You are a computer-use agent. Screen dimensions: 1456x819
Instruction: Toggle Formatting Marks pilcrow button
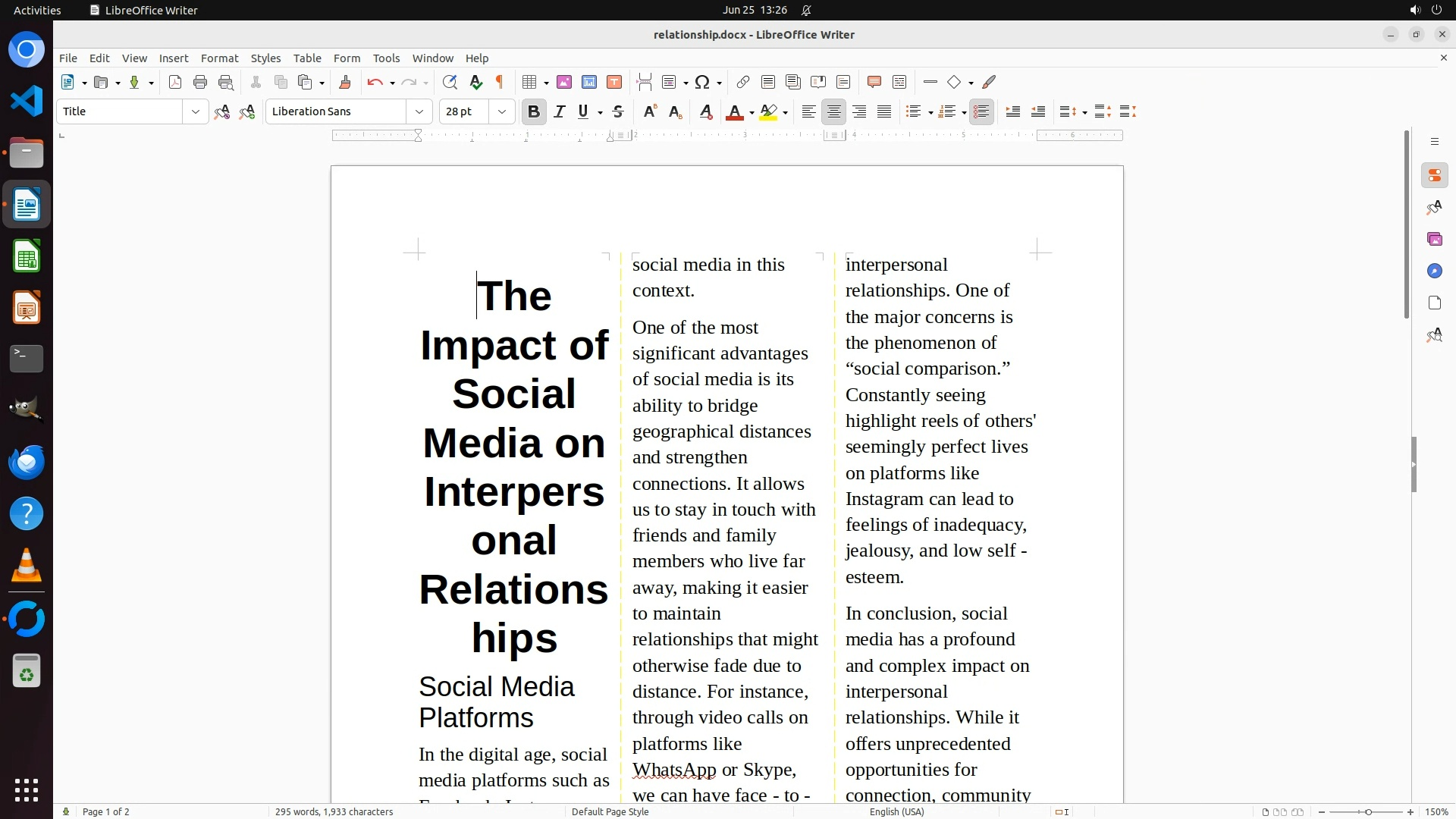[500, 83]
